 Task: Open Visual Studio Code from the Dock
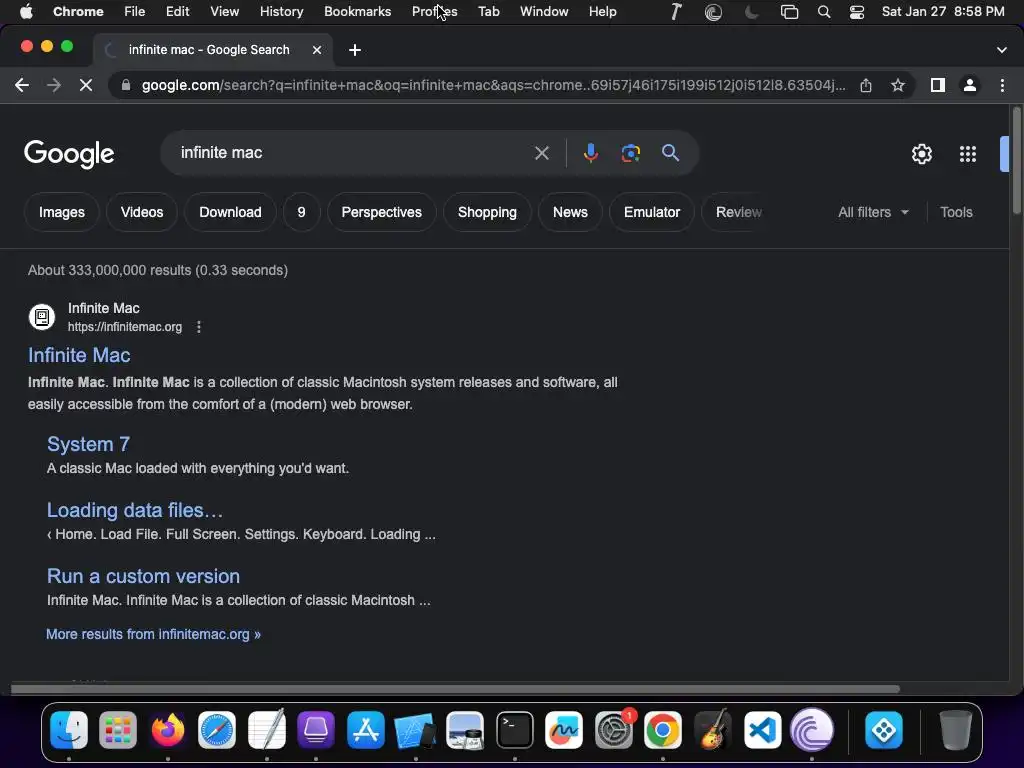click(762, 729)
